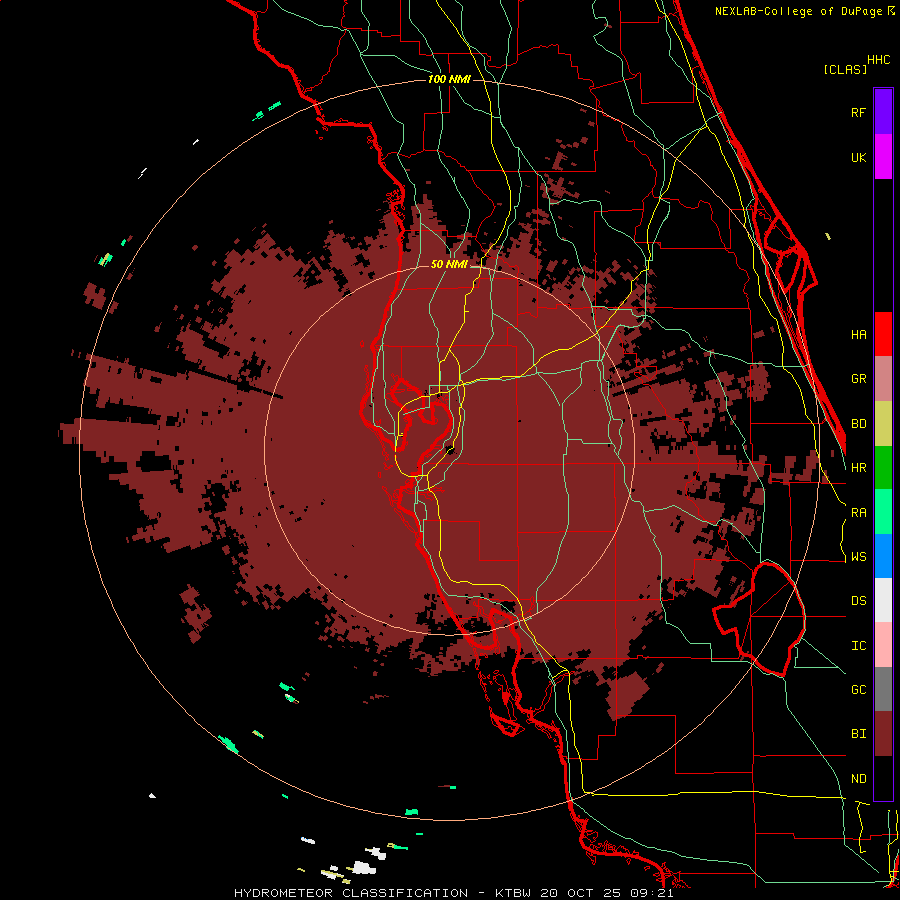The image size is (900, 900).
Task: Click the HHC product code text
Action: (x=879, y=60)
